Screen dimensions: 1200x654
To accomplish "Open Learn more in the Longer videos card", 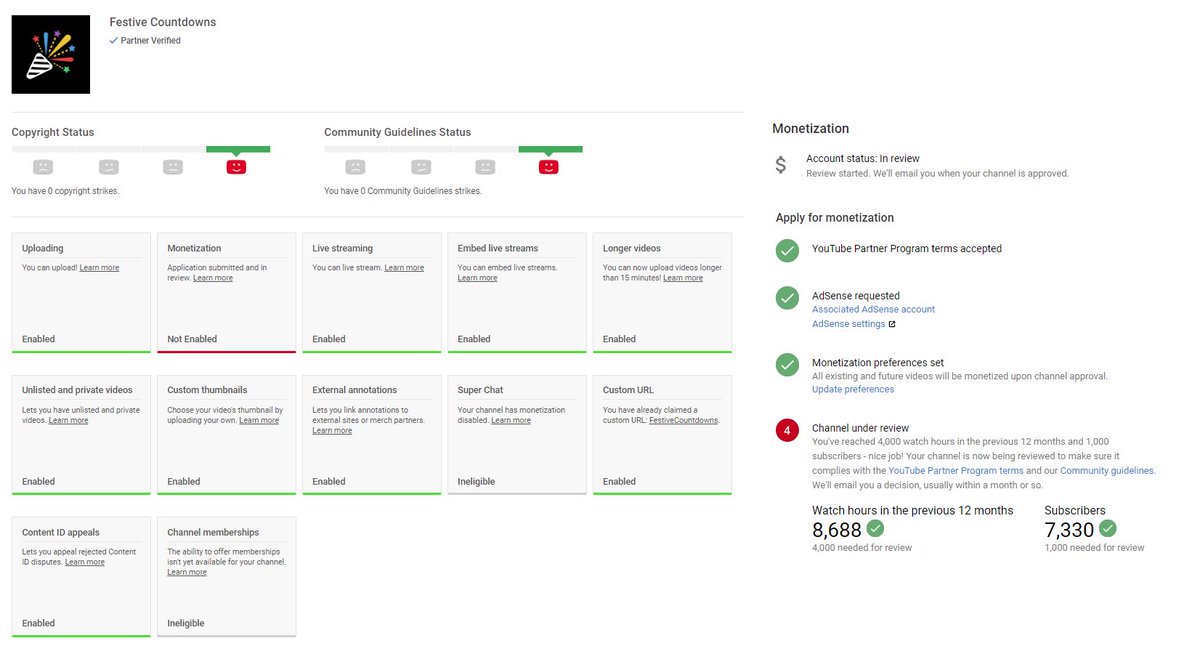I will [682, 278].
